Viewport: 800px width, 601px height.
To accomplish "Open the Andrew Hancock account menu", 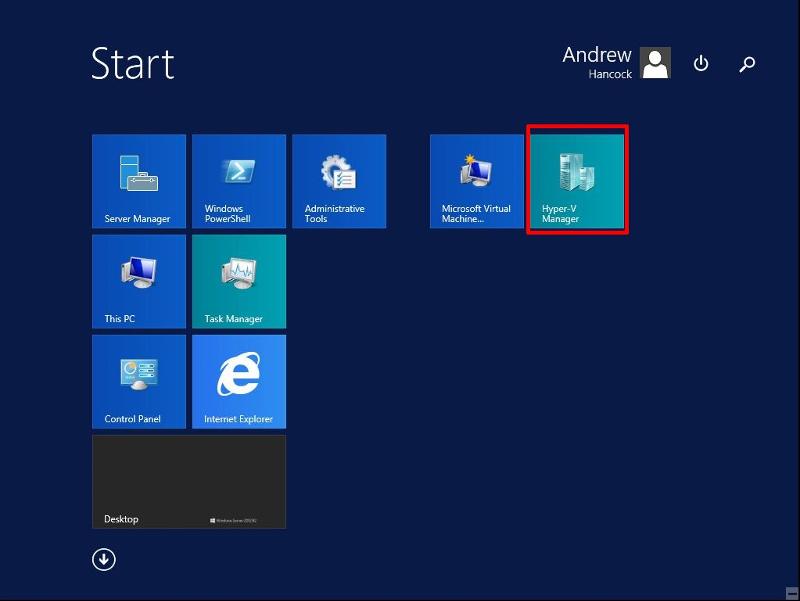I will [x=597, y=62].
